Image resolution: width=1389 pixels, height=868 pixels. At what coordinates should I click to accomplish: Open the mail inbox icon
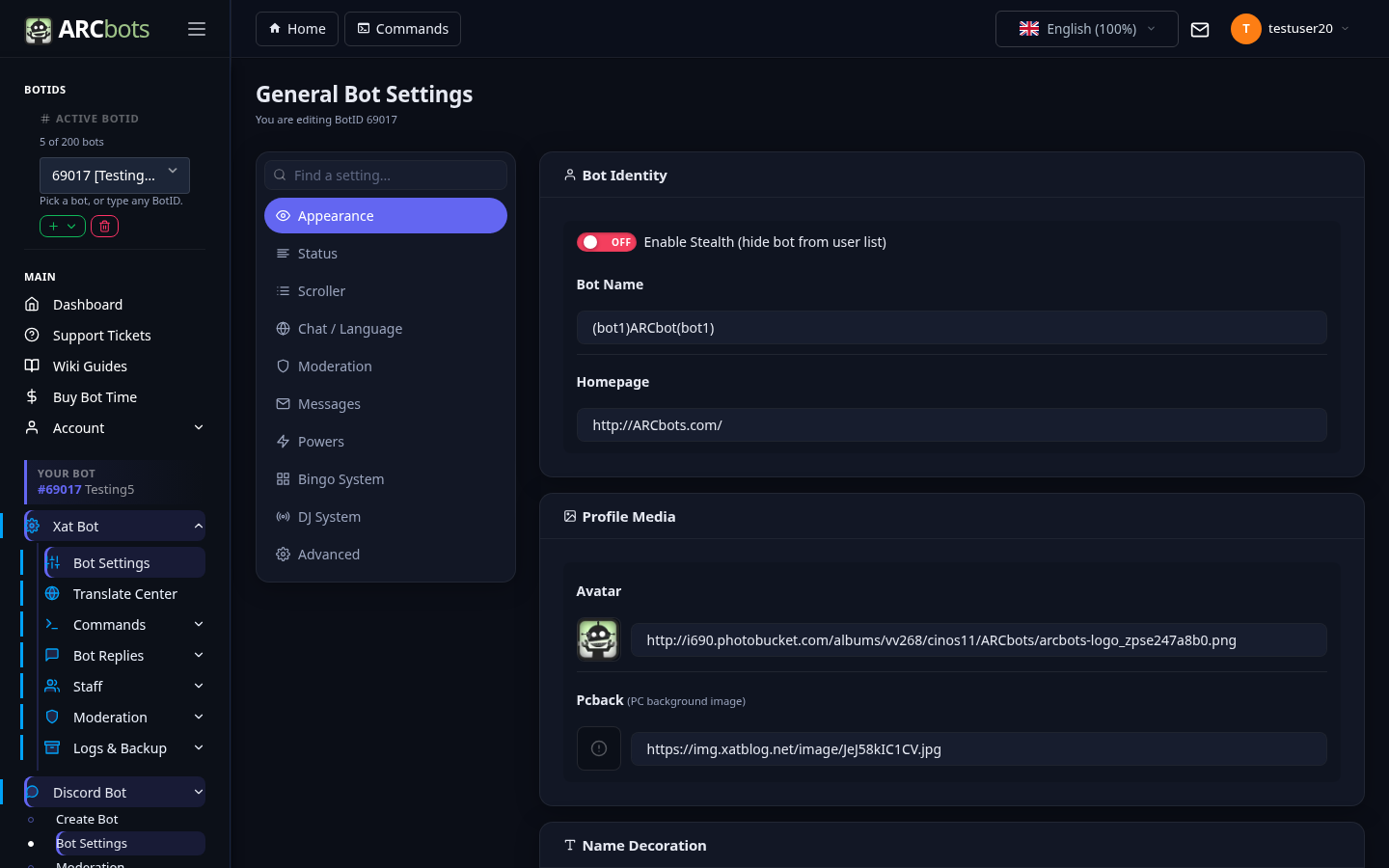[x=1200, y=29]
